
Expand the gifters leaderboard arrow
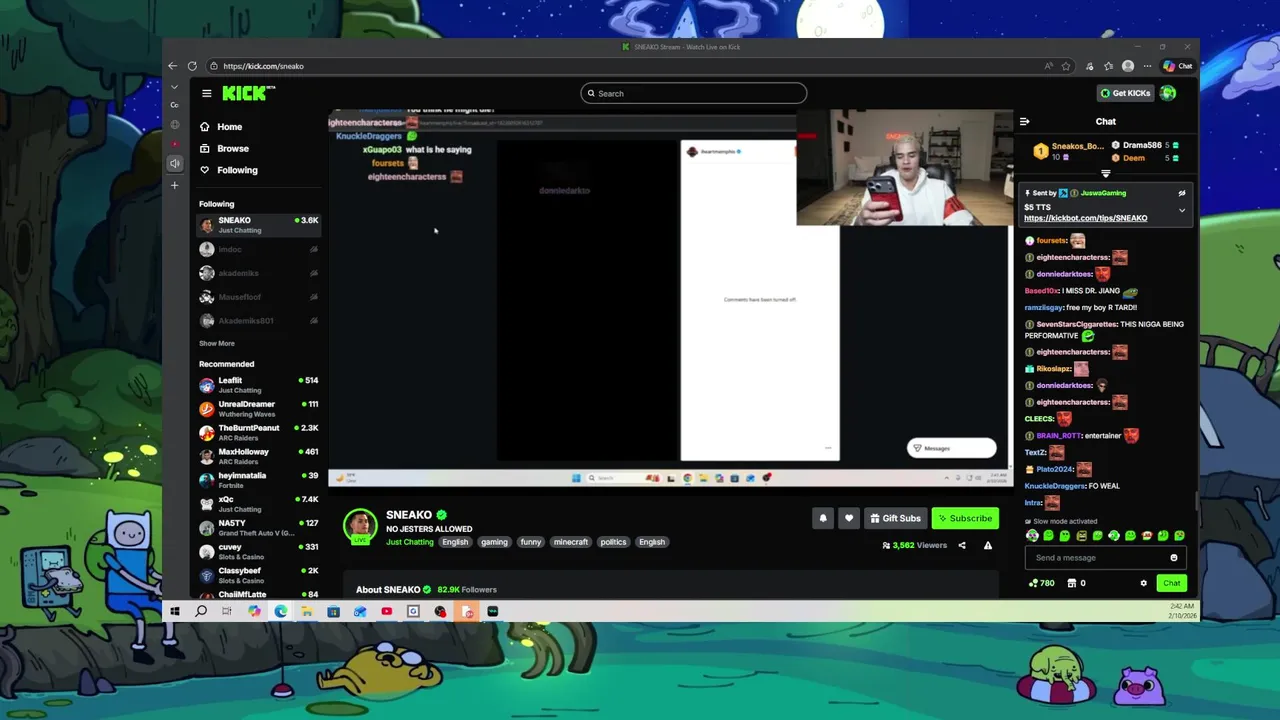coord(1105,174)
